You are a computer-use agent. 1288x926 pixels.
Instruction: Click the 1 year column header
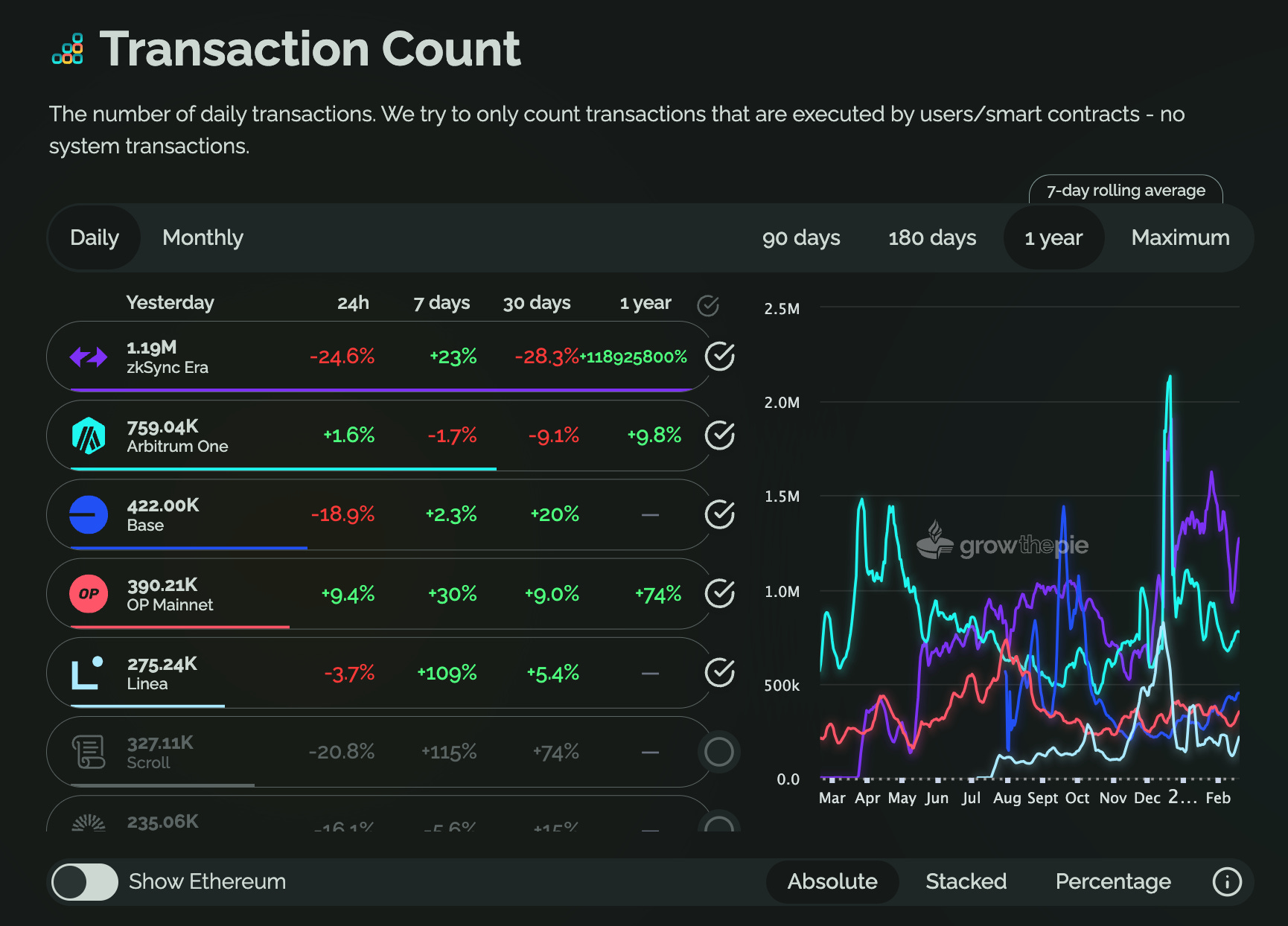click(x=645, y=303)
